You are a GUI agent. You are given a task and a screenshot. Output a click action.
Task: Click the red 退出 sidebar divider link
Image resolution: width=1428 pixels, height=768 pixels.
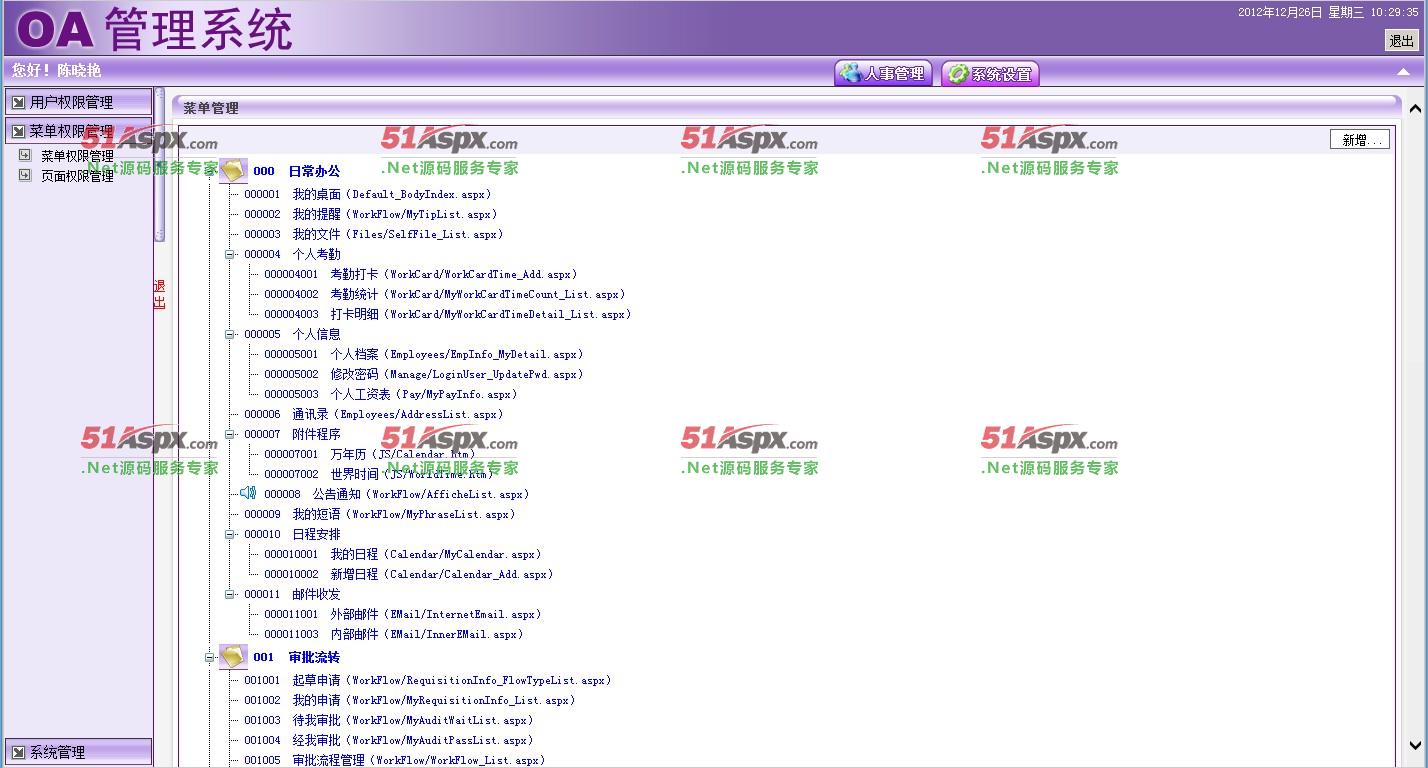pyautogui.click(x=159, y=294)
